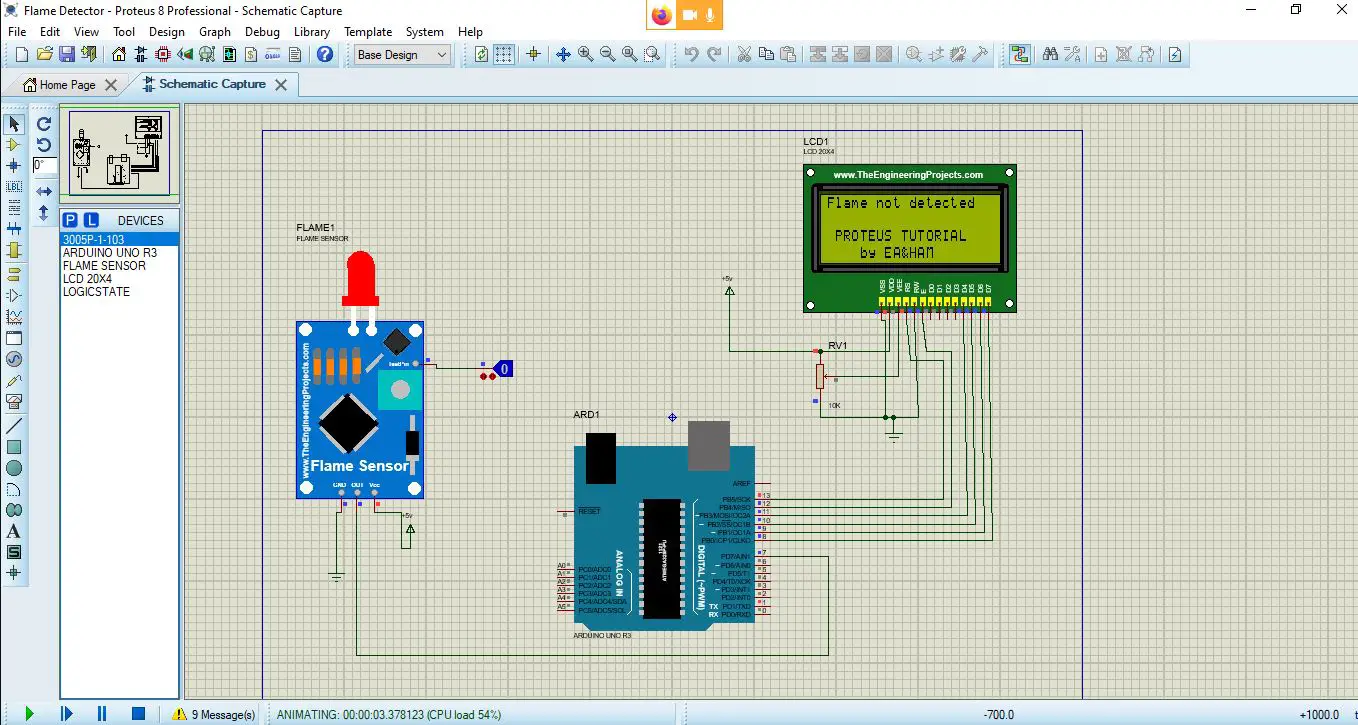Select the 2D Graphics Text tool

point(14,531)
